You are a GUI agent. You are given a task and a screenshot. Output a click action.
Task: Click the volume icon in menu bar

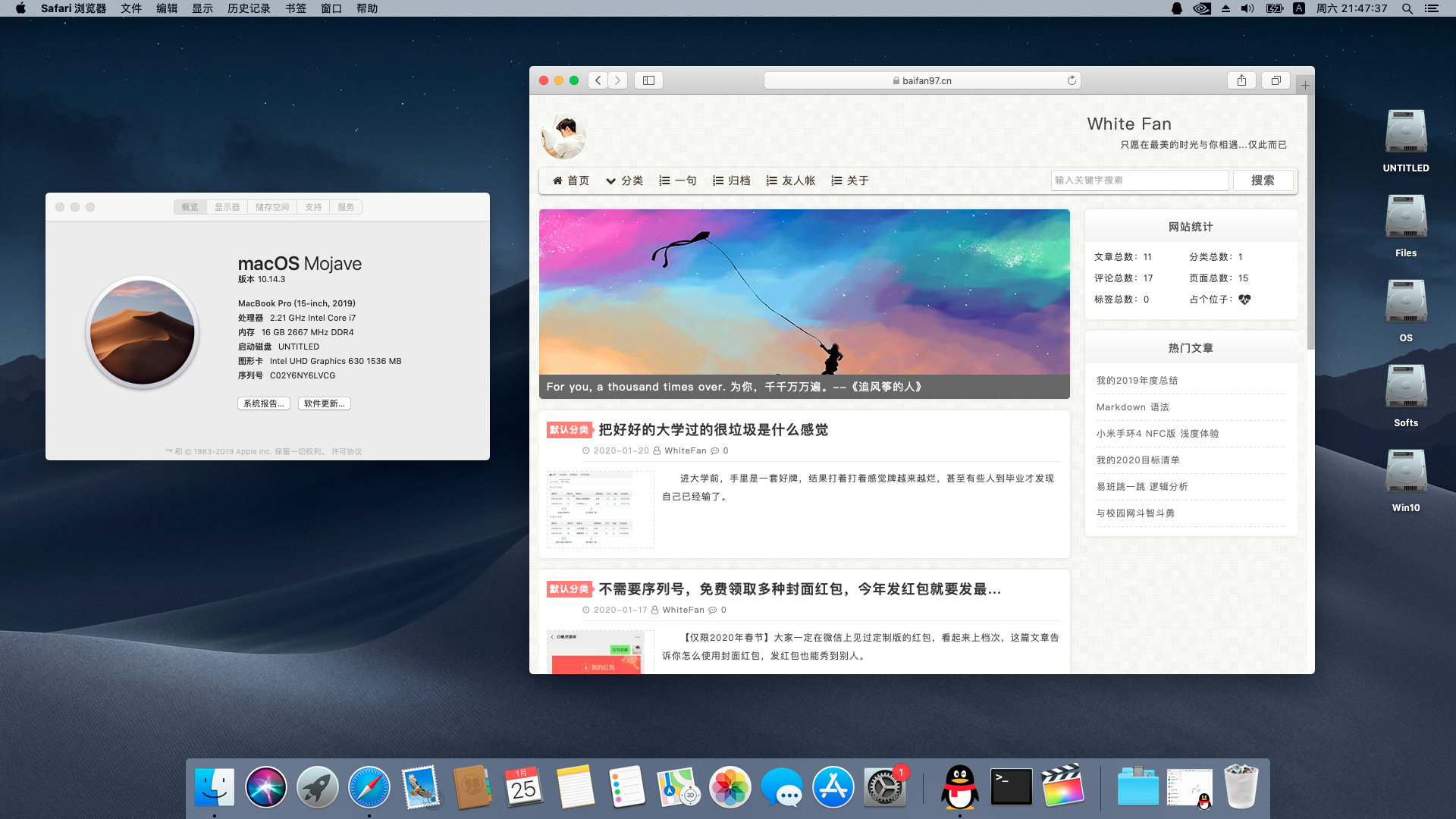click(x=1247, y=8)
